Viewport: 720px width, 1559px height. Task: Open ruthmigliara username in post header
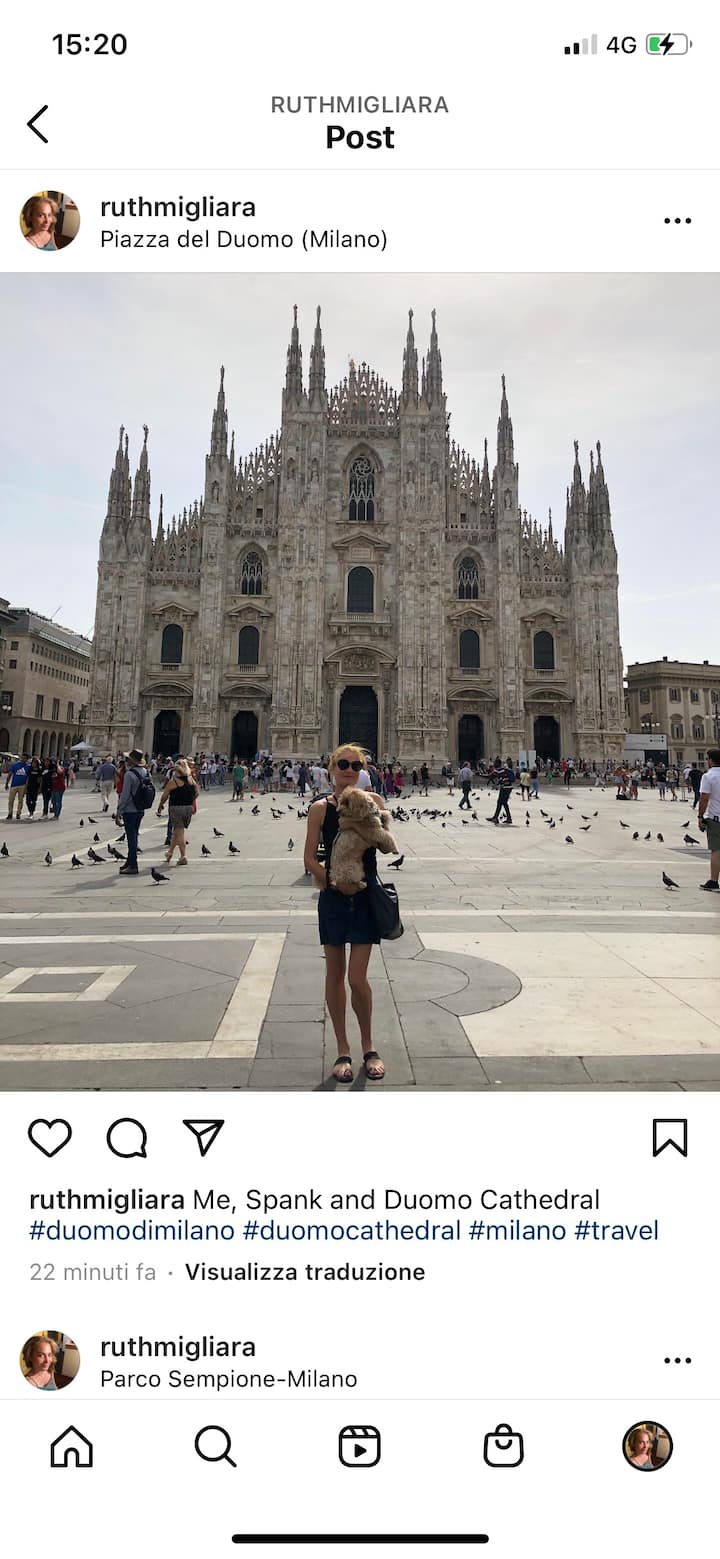click(178, 207)
